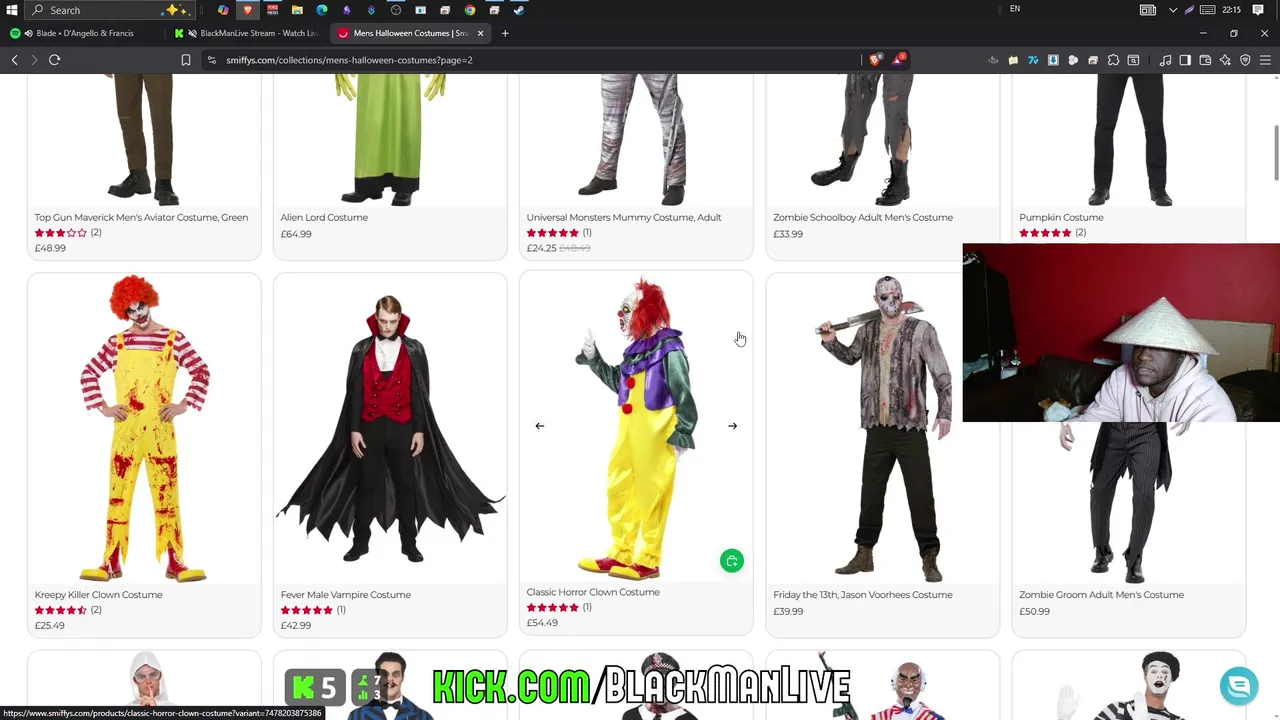The width and height of the screenshot is (1280, 720).
Task: Click the £39.99 Jason Voorhees price
Action: (x=788, y=611)
